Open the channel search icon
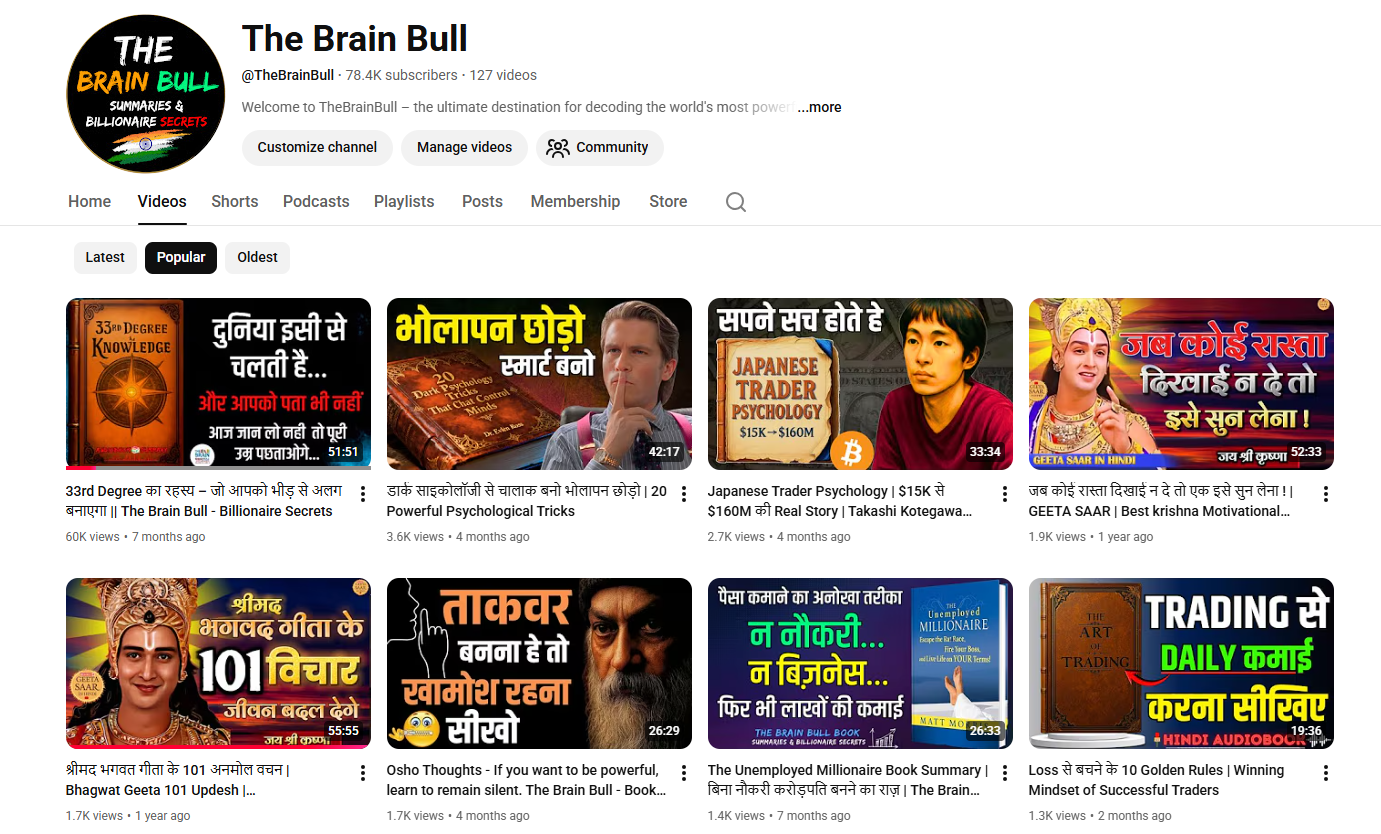This screenshot has height=834, width=1381. pyautogui.click(x=735, y=201)
